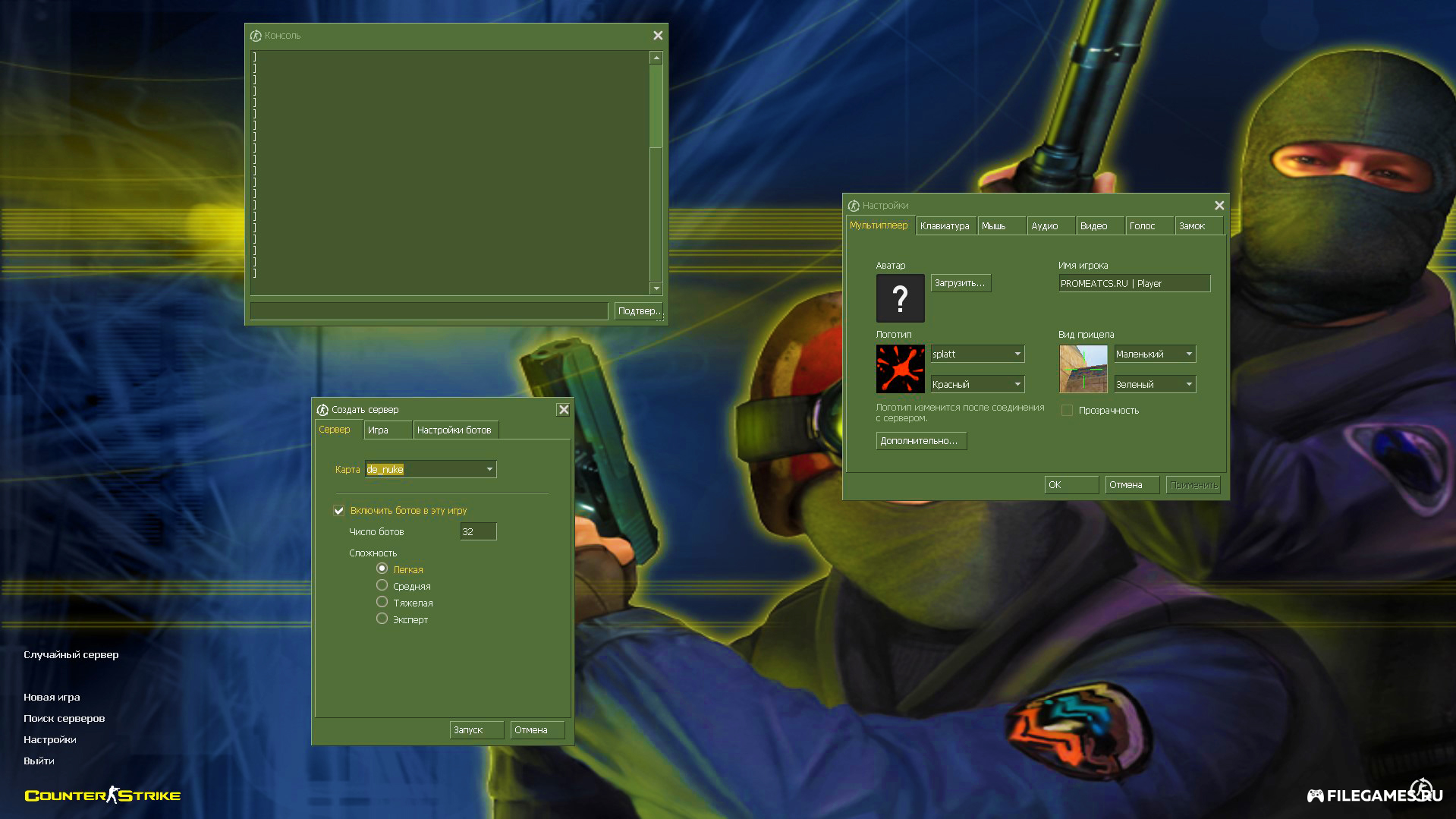Click the console scrollbar thumb
This screenshot has width=1456, height=819.
pyautogui.click(x=656, y=106)
